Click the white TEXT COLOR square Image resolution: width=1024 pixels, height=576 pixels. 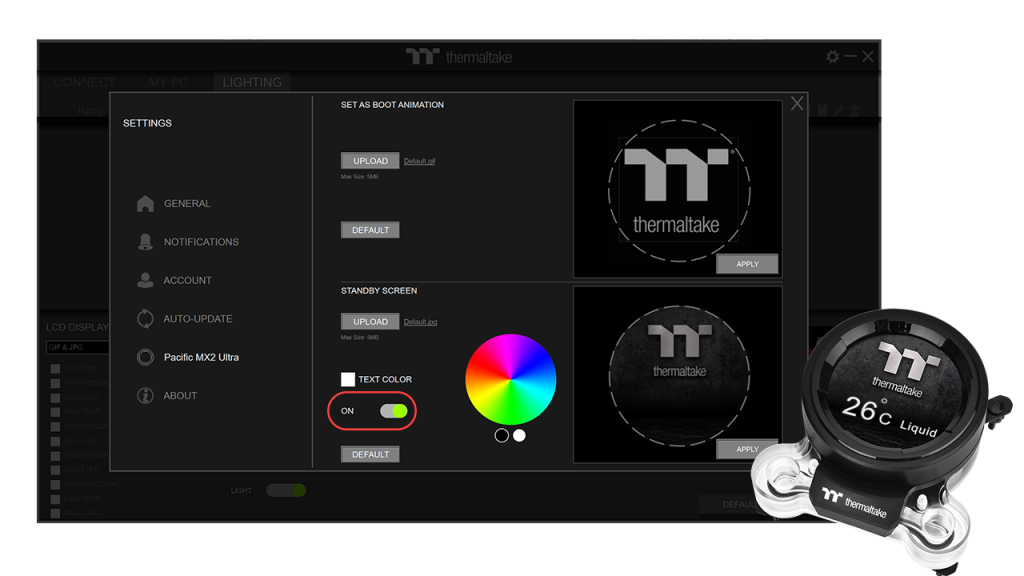tap(348, 379)
